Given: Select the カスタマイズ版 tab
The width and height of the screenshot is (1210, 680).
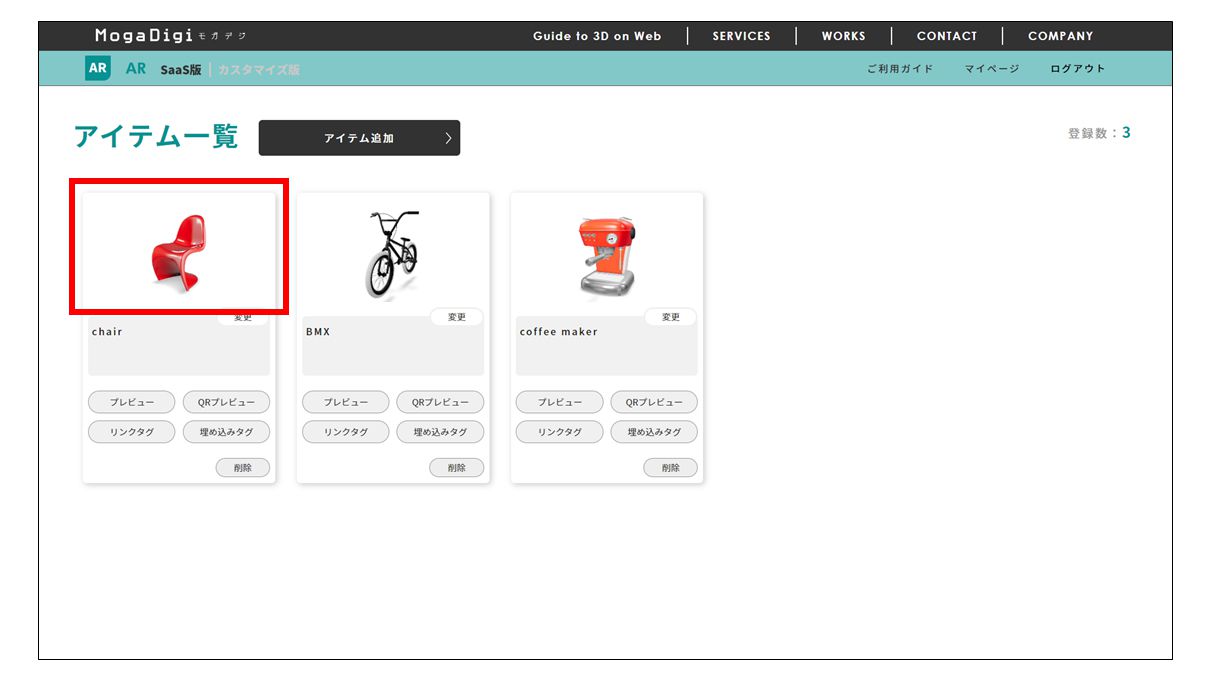Looking at the screenshot, I should click(x=258, y=70).
